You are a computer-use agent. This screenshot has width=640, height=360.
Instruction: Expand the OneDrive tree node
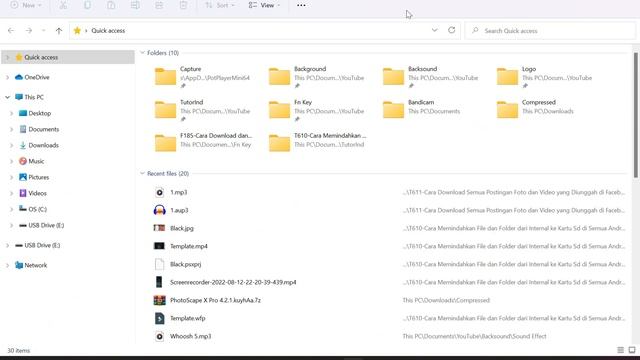pyautogui.click(x=7, y=77)
